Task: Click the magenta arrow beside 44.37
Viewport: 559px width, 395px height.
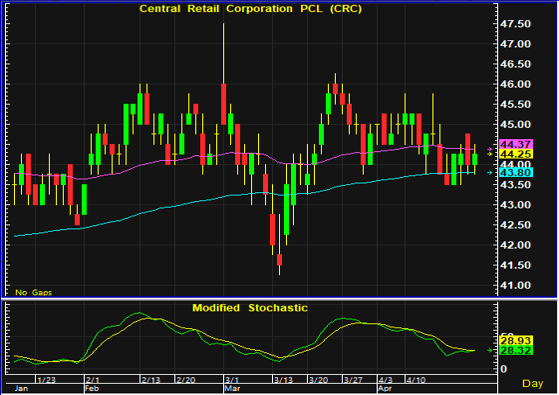Action: point(490,149)
